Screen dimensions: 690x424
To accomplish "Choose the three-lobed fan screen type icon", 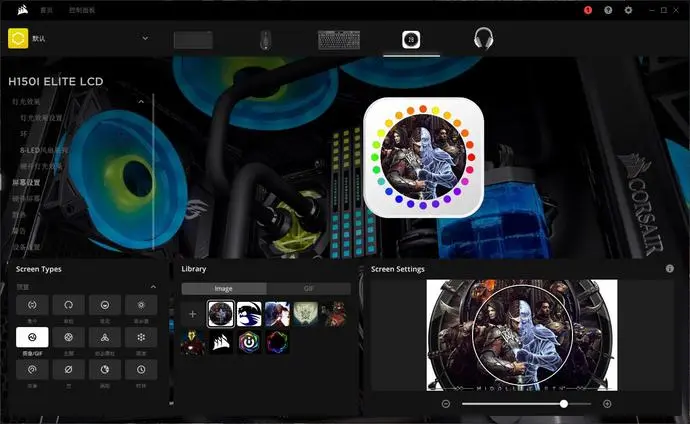I will point(105,337).
